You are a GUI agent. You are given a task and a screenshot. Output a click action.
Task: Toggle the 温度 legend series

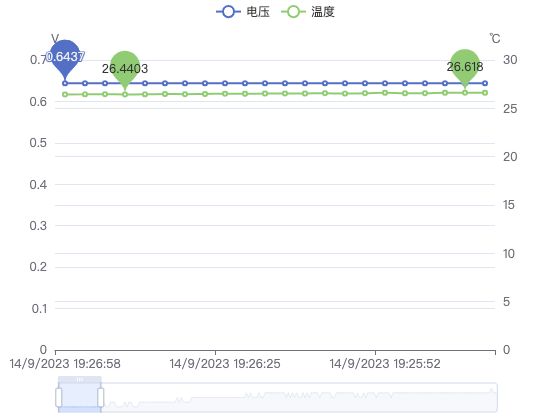[x=308, y=12]
